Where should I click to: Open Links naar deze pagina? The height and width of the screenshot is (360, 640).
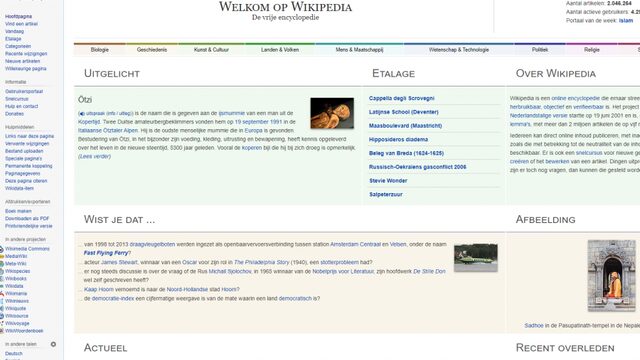(29, 136)
